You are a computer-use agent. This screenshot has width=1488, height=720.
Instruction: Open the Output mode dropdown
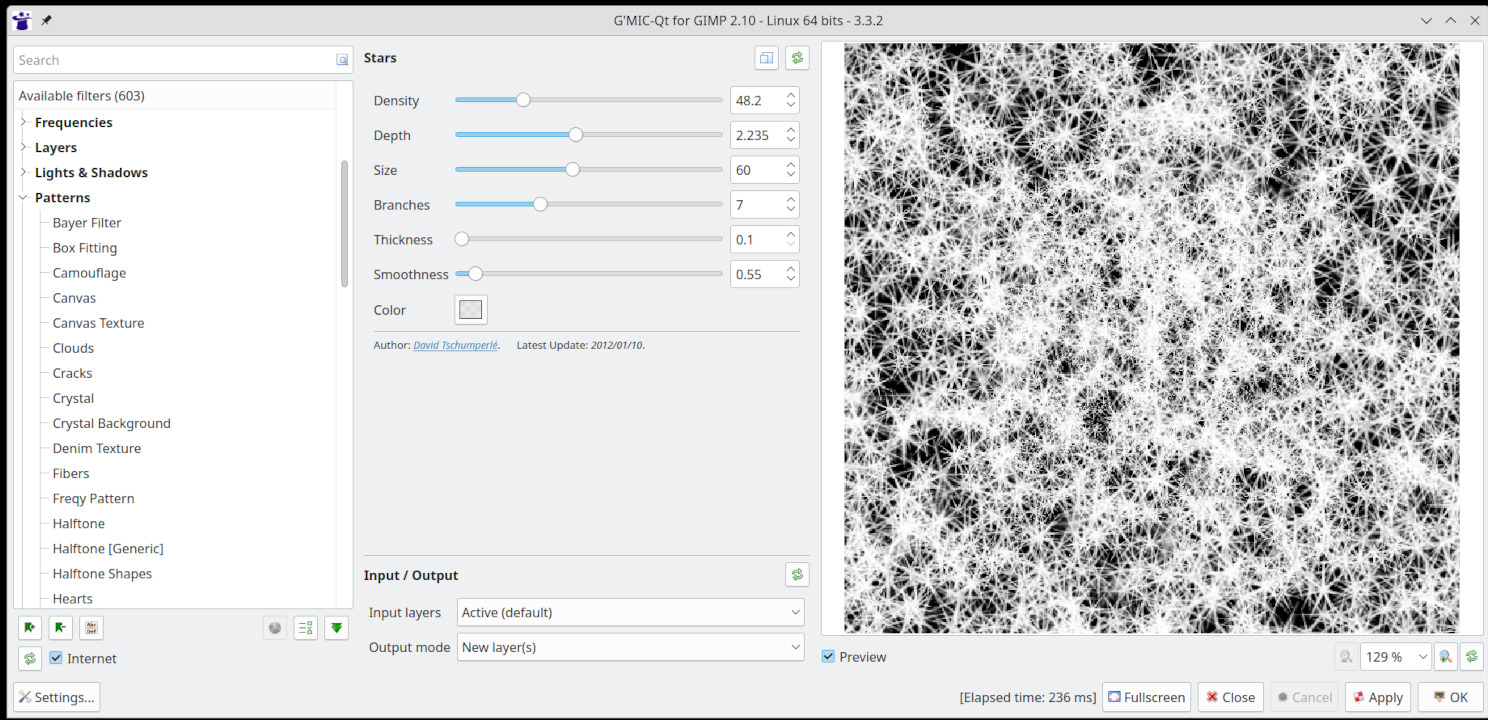point(630,647)
